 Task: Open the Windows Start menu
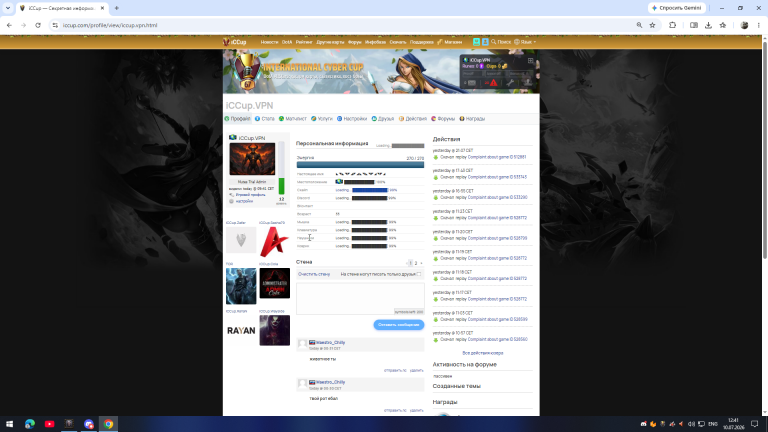[9, 424]
